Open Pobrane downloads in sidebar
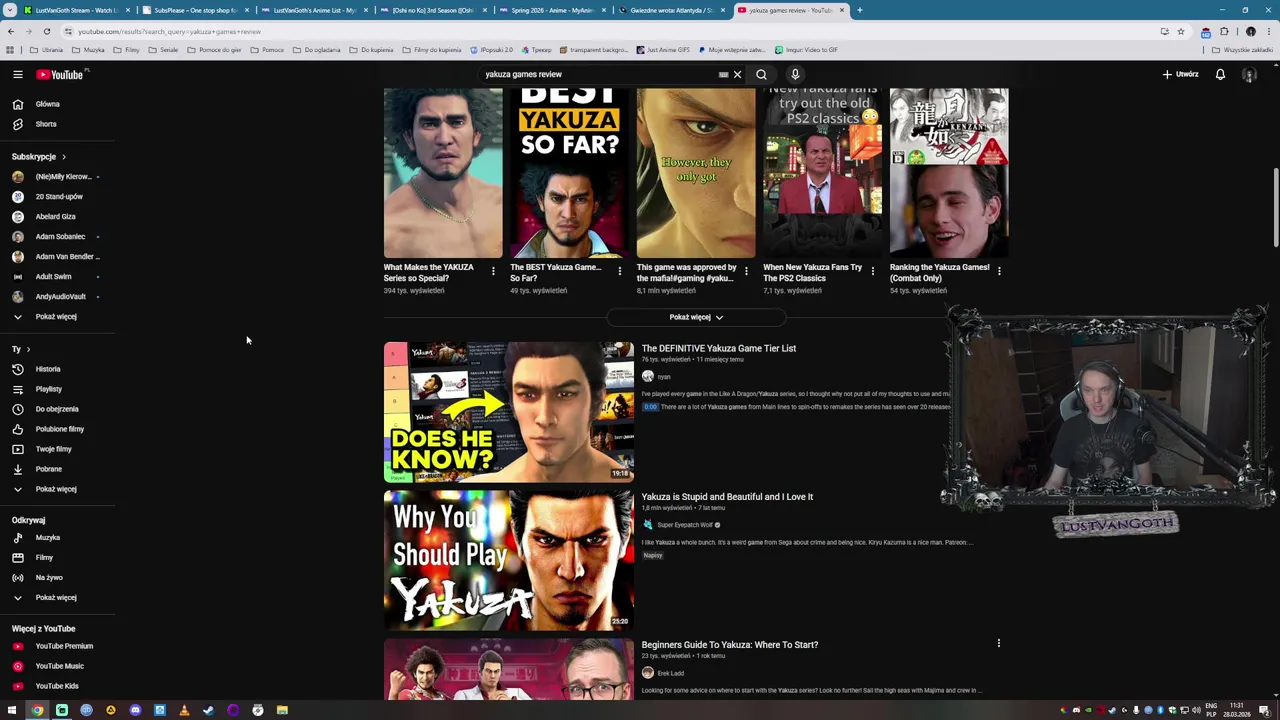This screenshot has height=720, width=1280. click(x=48, y=469)
